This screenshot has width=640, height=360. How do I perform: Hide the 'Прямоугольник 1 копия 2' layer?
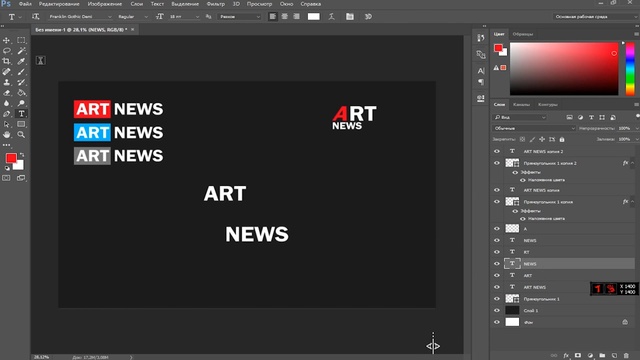pos(497,163)
